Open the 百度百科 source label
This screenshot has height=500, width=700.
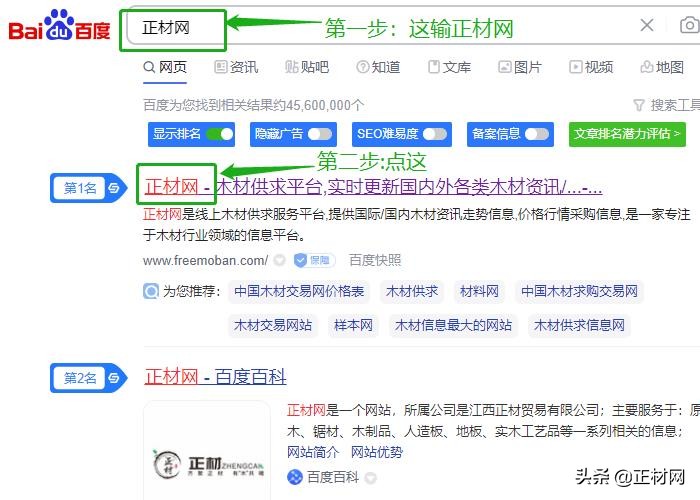[333, 477]
